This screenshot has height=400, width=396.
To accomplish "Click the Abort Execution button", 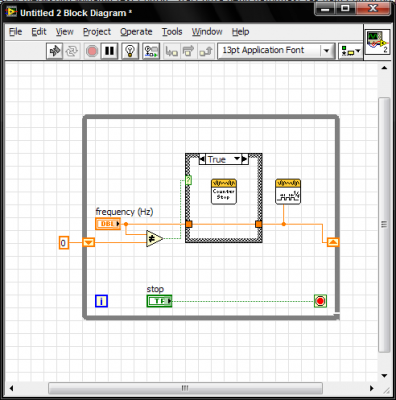I will 92,51.
